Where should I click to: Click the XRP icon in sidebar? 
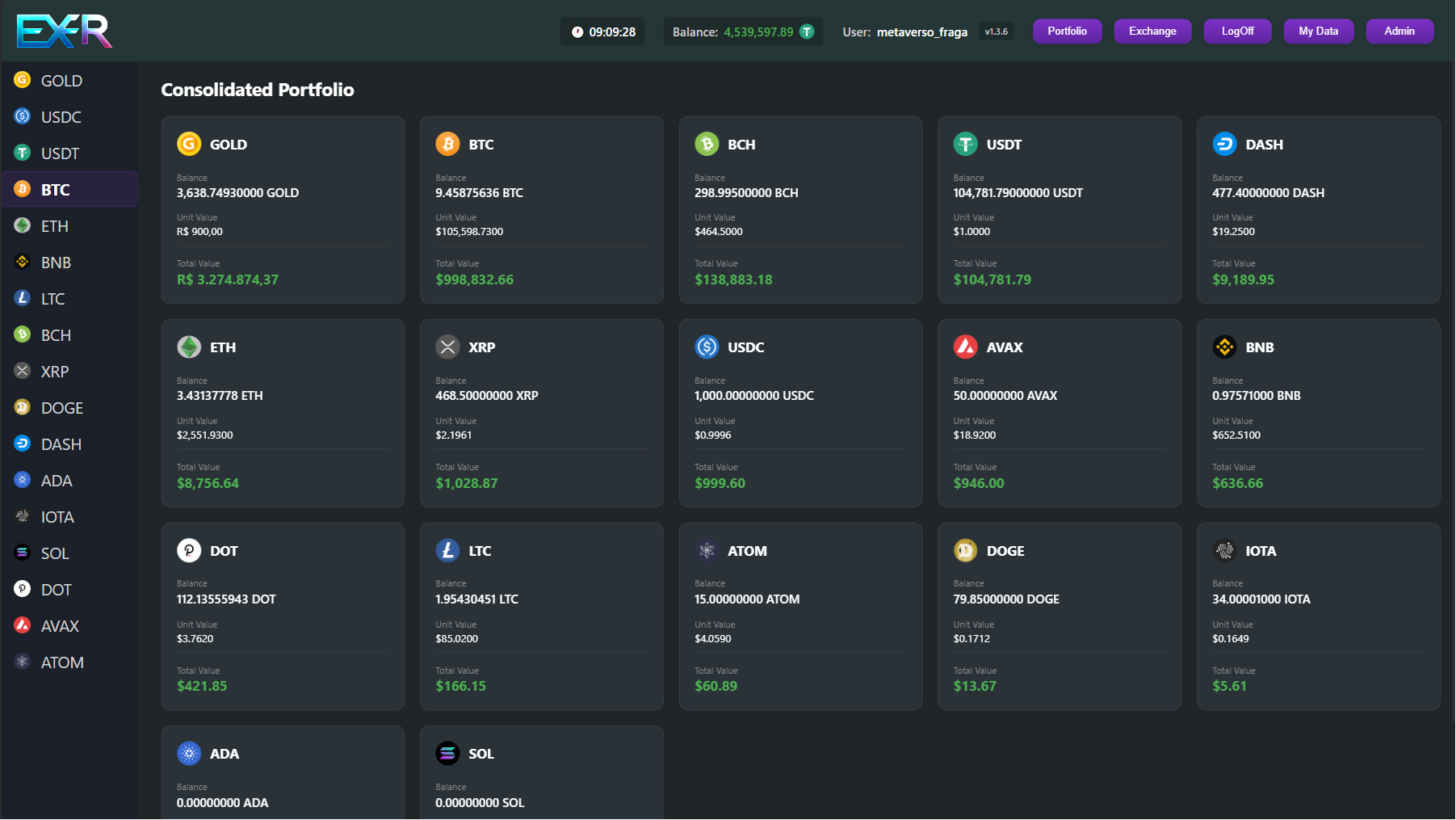pos(23,371)
